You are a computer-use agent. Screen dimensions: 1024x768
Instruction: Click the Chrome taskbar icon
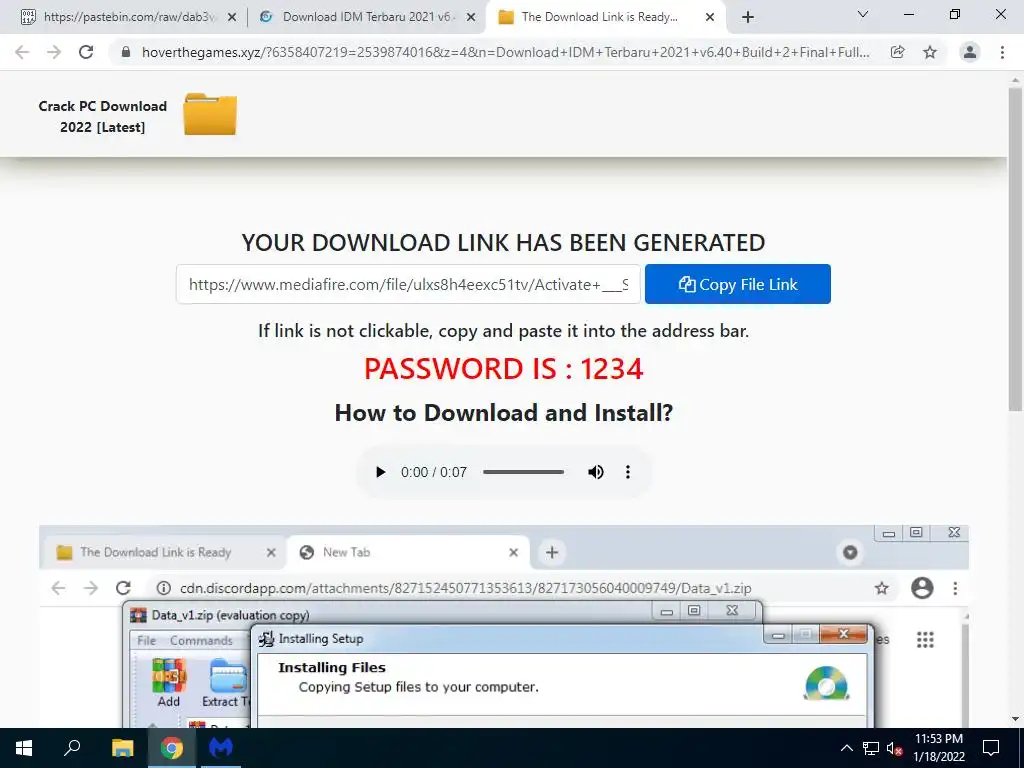172,748
